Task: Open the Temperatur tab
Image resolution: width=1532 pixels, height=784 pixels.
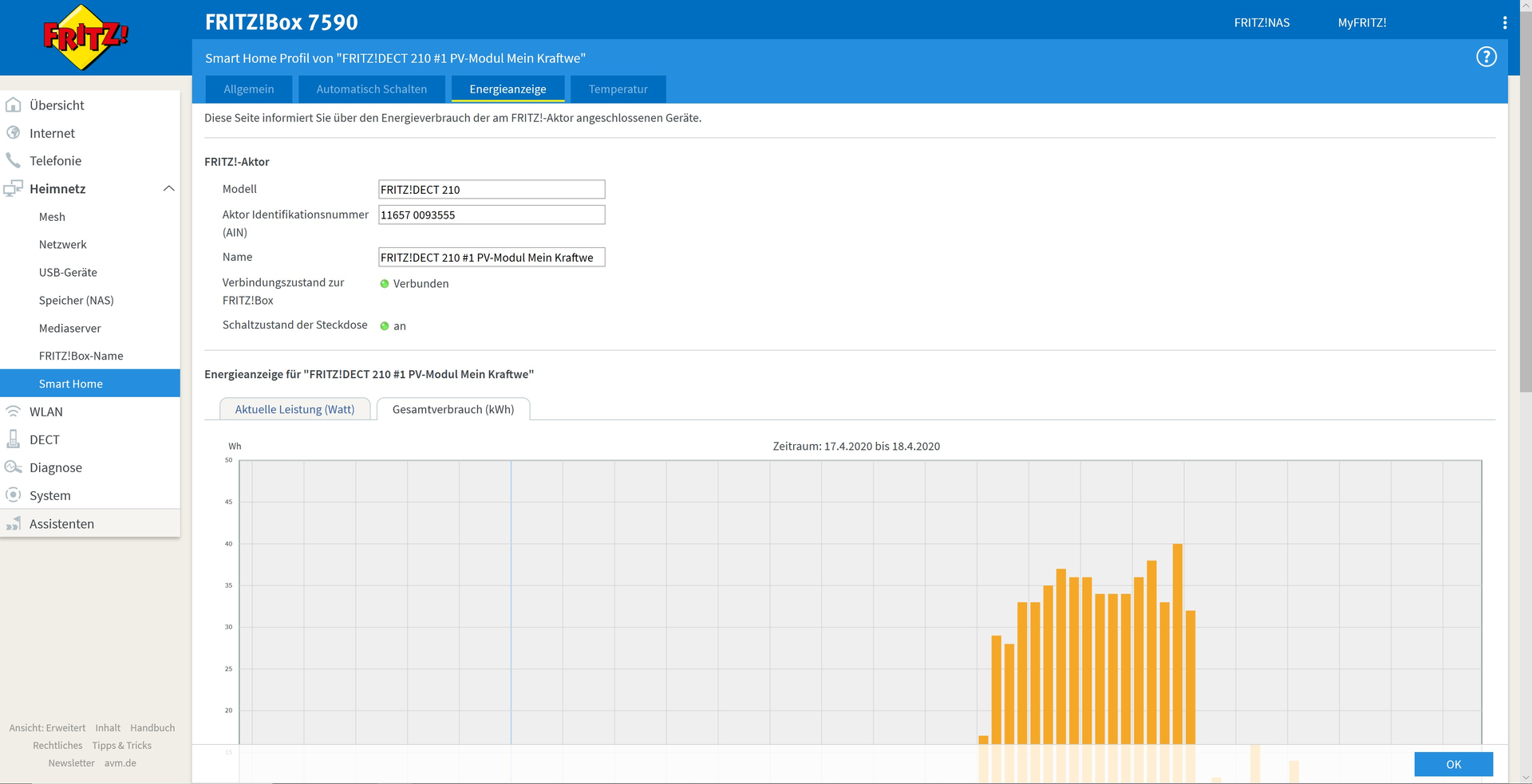Action: click(618, 89)
